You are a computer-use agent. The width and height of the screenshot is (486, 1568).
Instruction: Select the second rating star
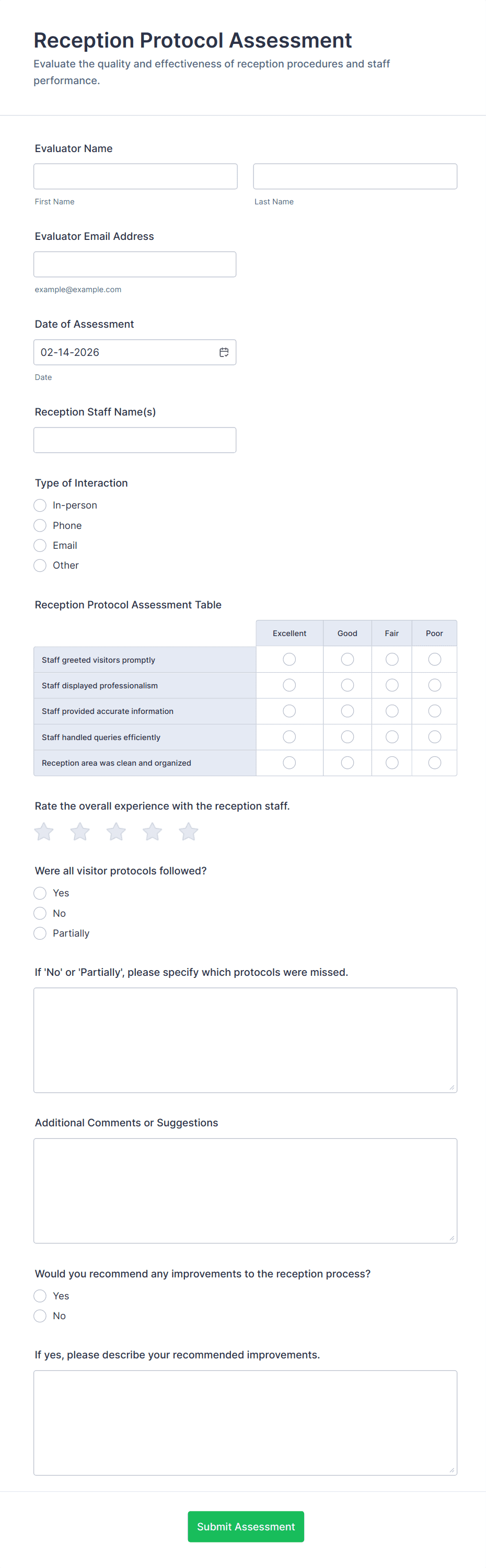click(79, 832)
